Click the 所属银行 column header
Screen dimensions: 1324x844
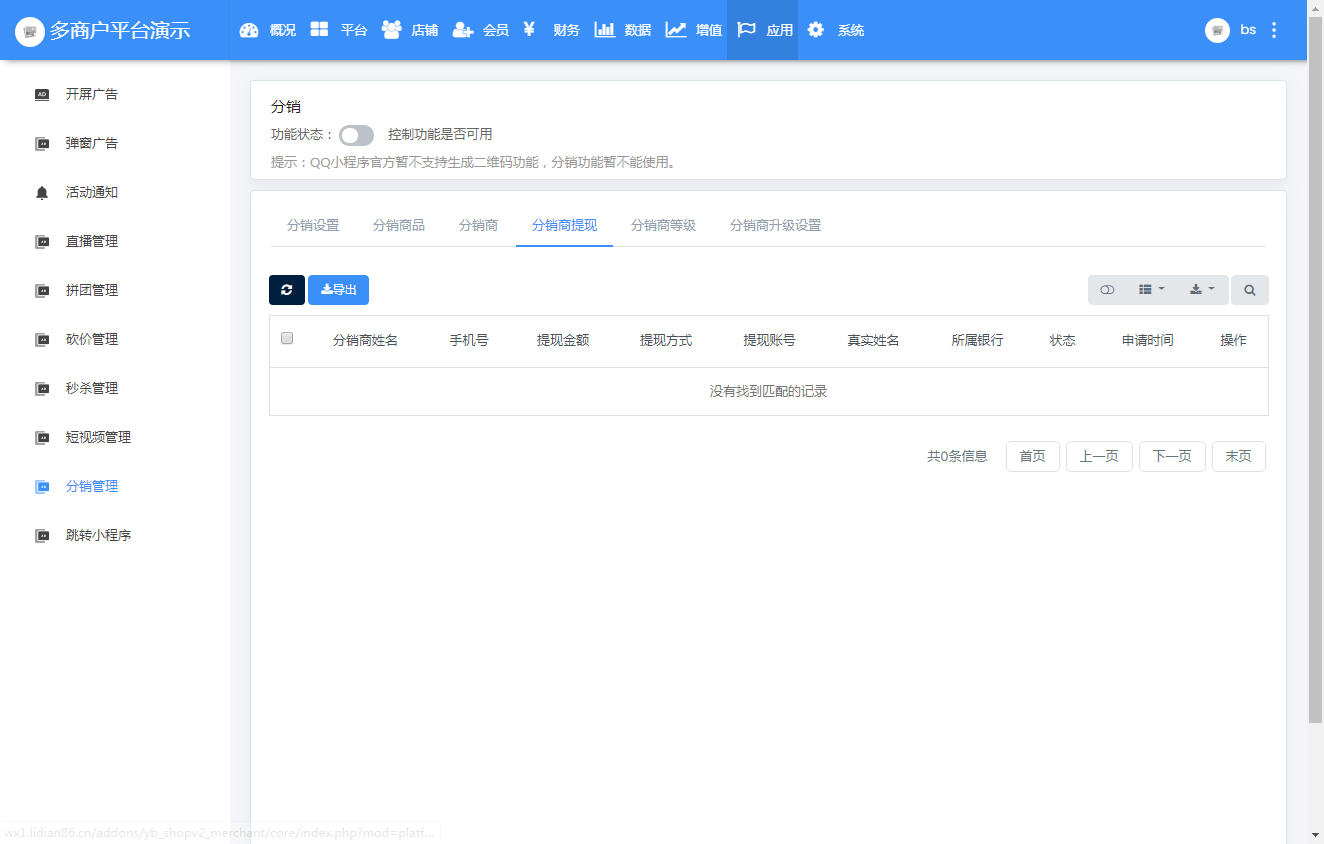point(977,340)
